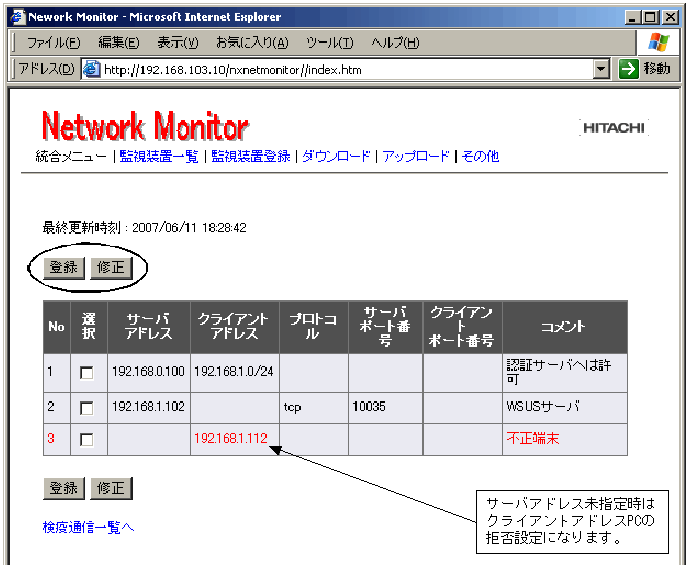Viewport: 688px width, 568px height.
Task: Tick the checkbox for row 2 WSUSサーバ
Action: click(x=87, y=408)
